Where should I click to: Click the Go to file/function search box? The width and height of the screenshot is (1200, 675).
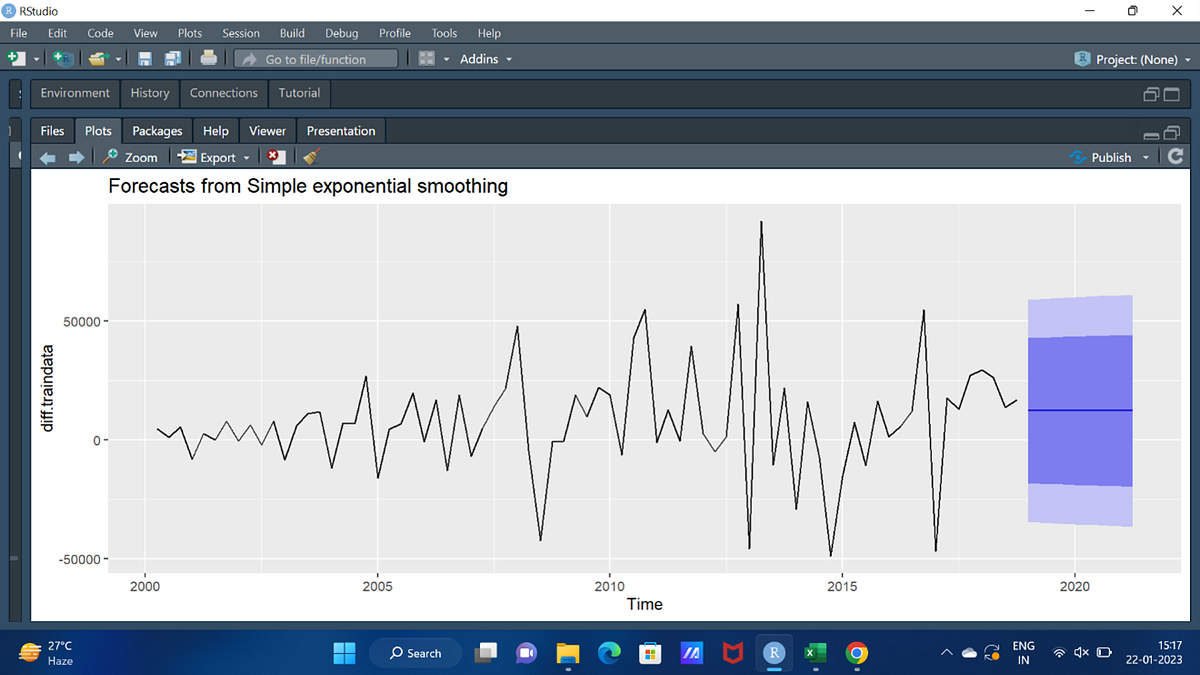pos(315,58)
